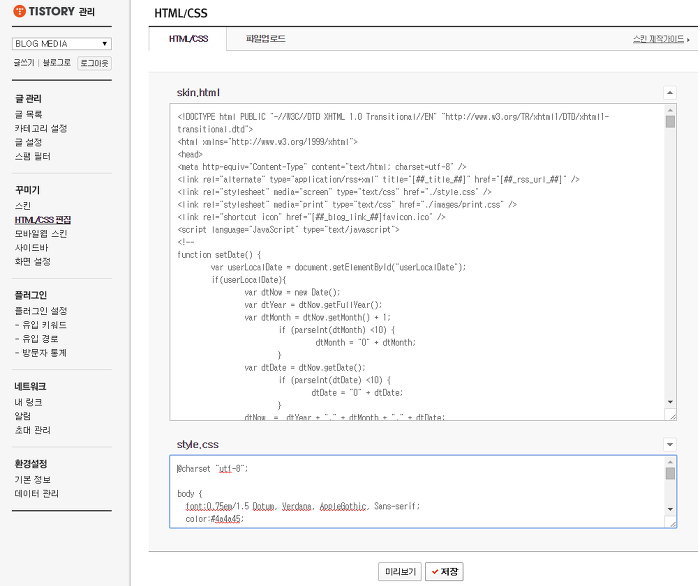
Task: Select 스킨 under 꾸미기
Action: point(23,206)
